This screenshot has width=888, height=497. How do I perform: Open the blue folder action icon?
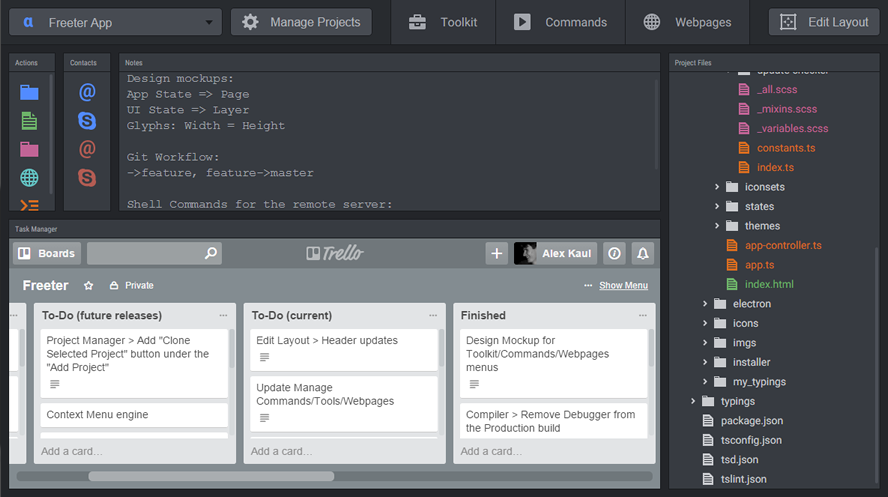point(29,92)
